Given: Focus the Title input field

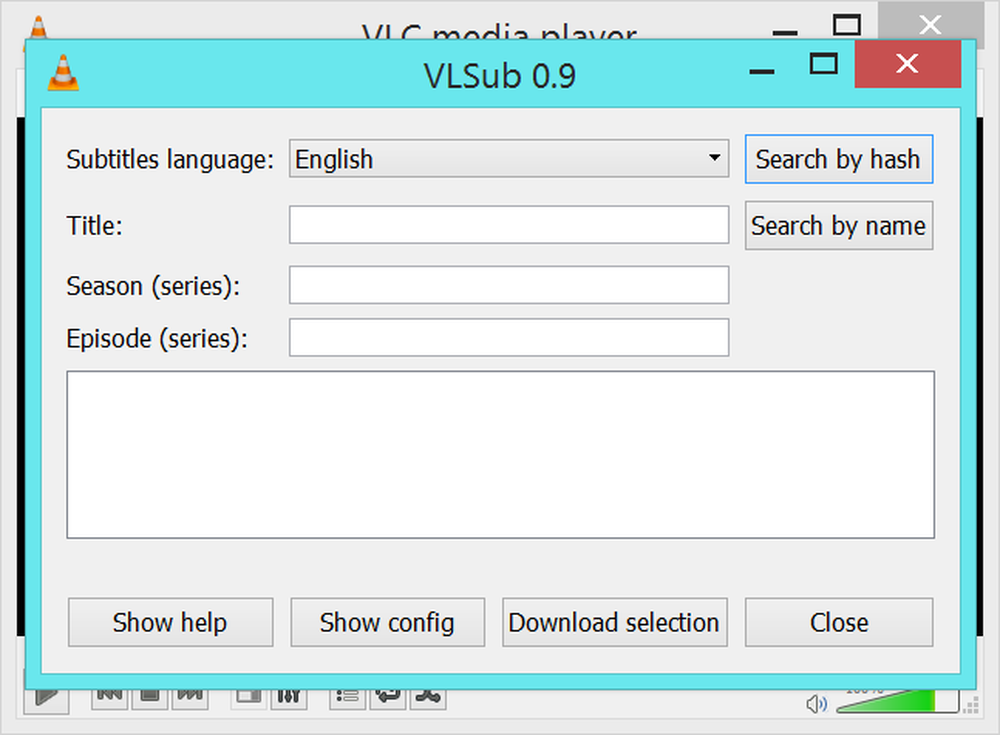Looking at the screenshot, I should 508,225.
